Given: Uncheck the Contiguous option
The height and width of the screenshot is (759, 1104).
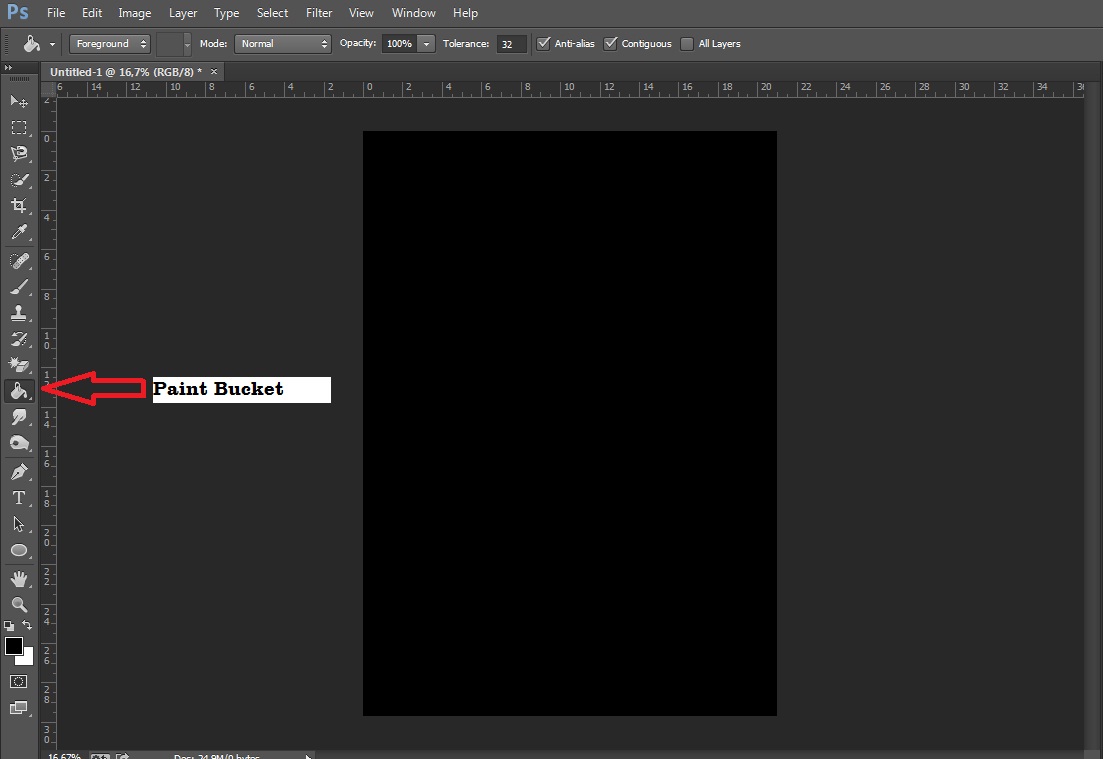Looking at the screenshot, I should pos(611,44).
